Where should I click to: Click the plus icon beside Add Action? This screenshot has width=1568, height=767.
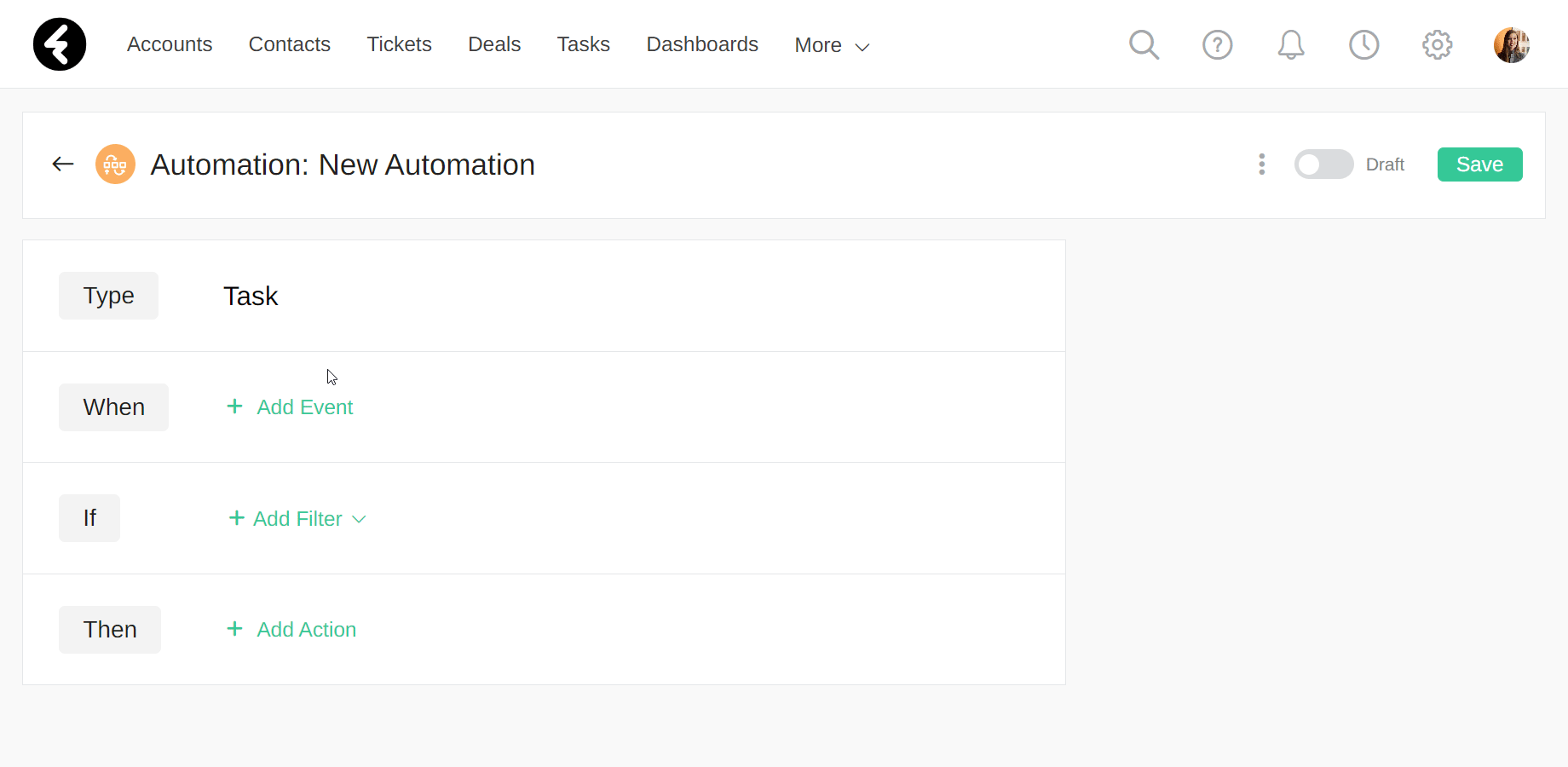234,629
